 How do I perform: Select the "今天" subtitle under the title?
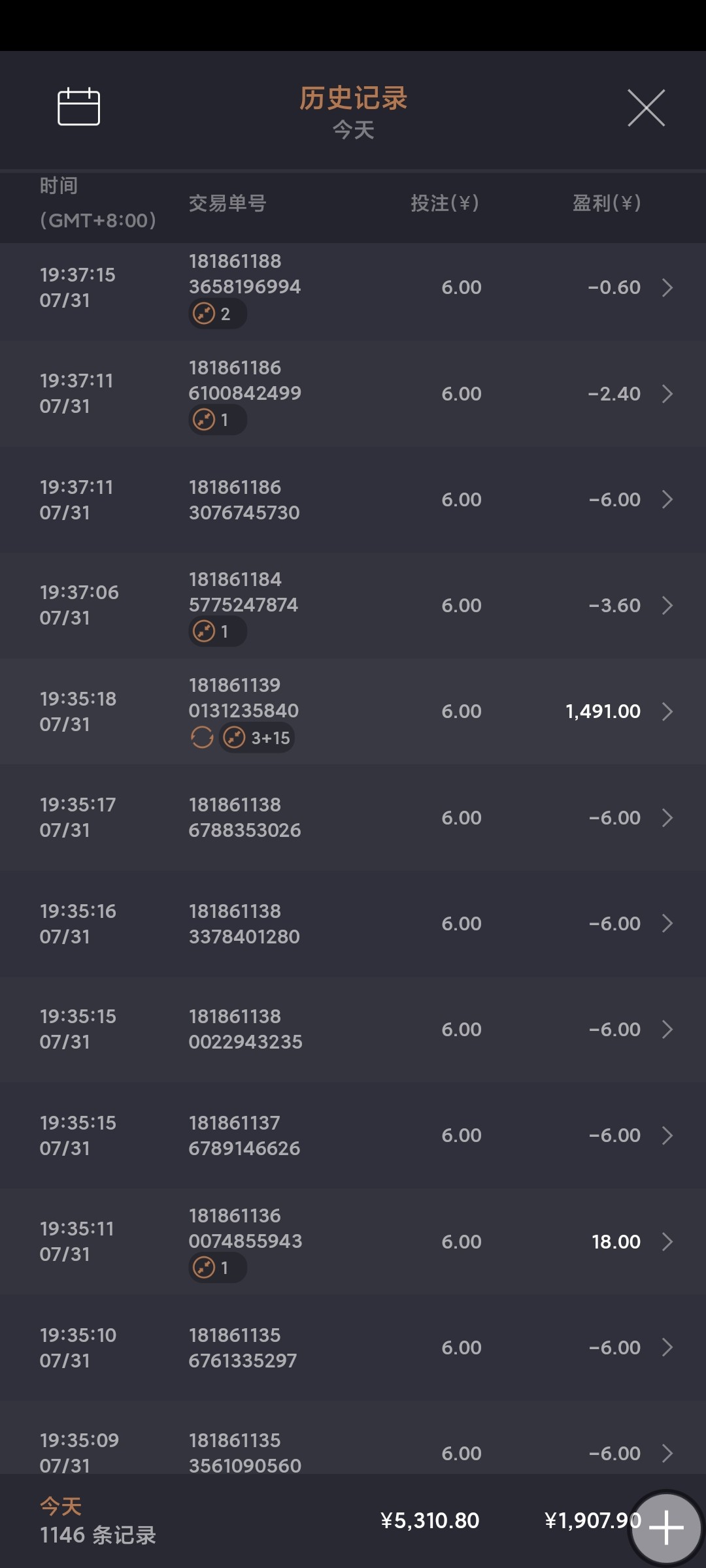coord(353,130)
